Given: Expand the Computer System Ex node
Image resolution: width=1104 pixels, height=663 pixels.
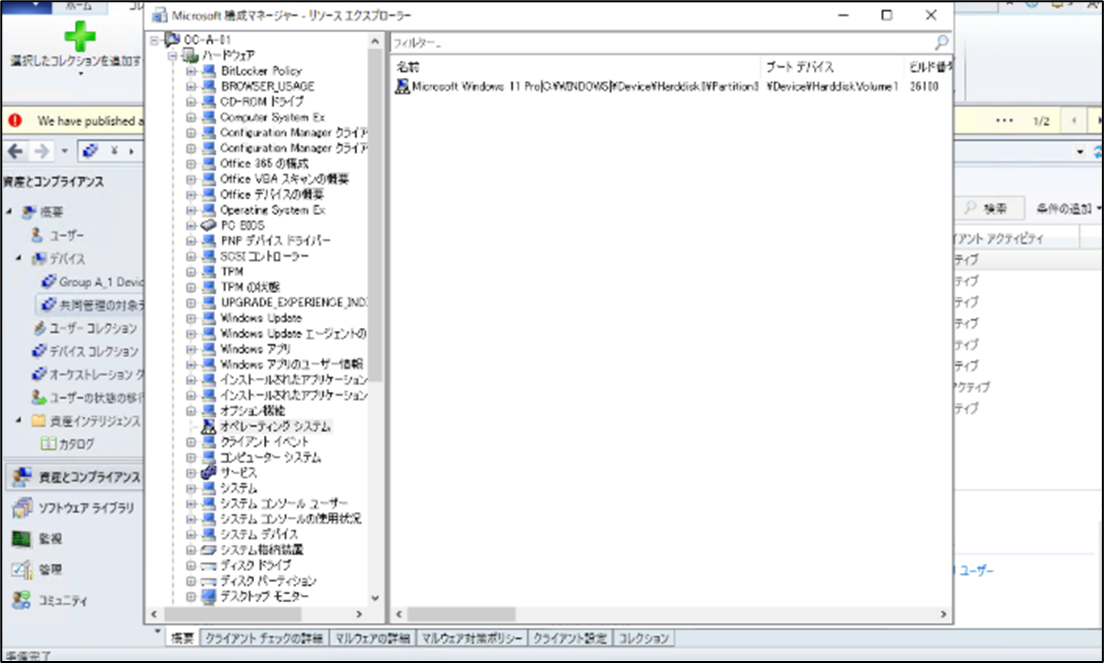Looking at the screenshot, I should pyautogui.click(x=191, y=117).
